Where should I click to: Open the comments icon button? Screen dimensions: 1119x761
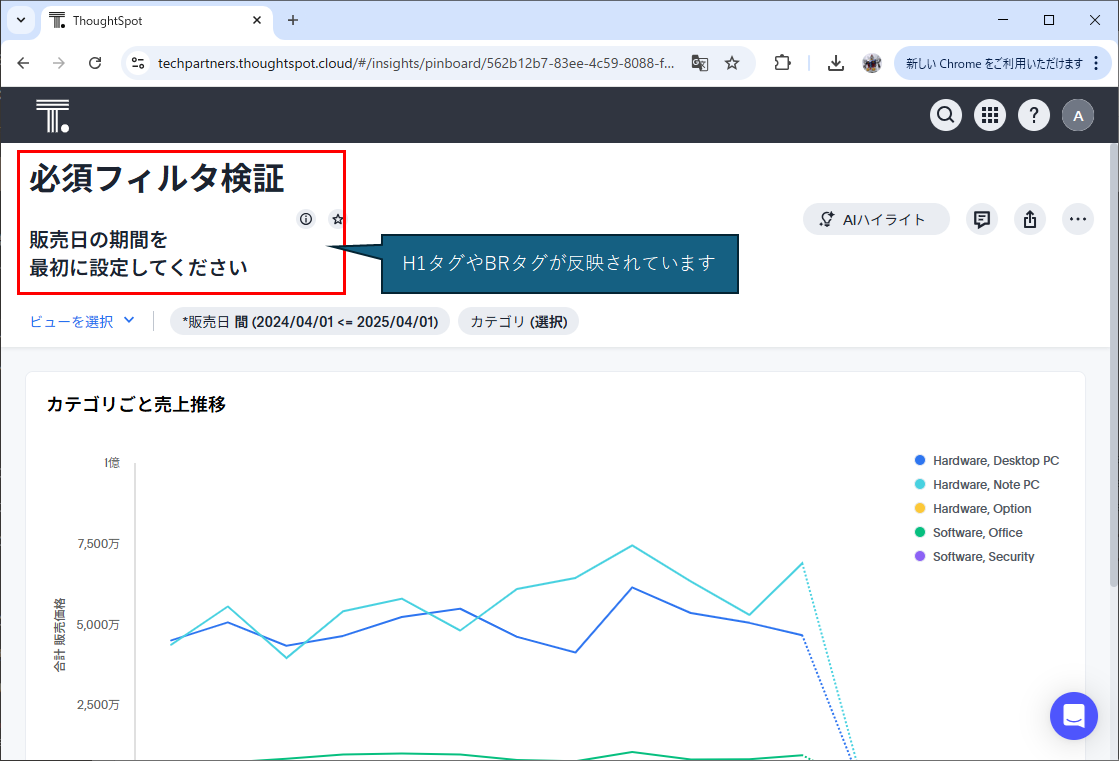click(x=982, y=219)
